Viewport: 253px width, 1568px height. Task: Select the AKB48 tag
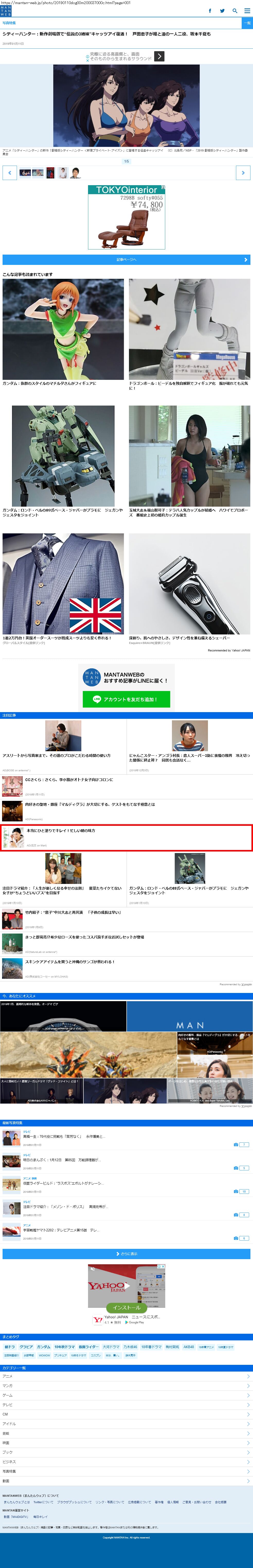pos(189,1347)
